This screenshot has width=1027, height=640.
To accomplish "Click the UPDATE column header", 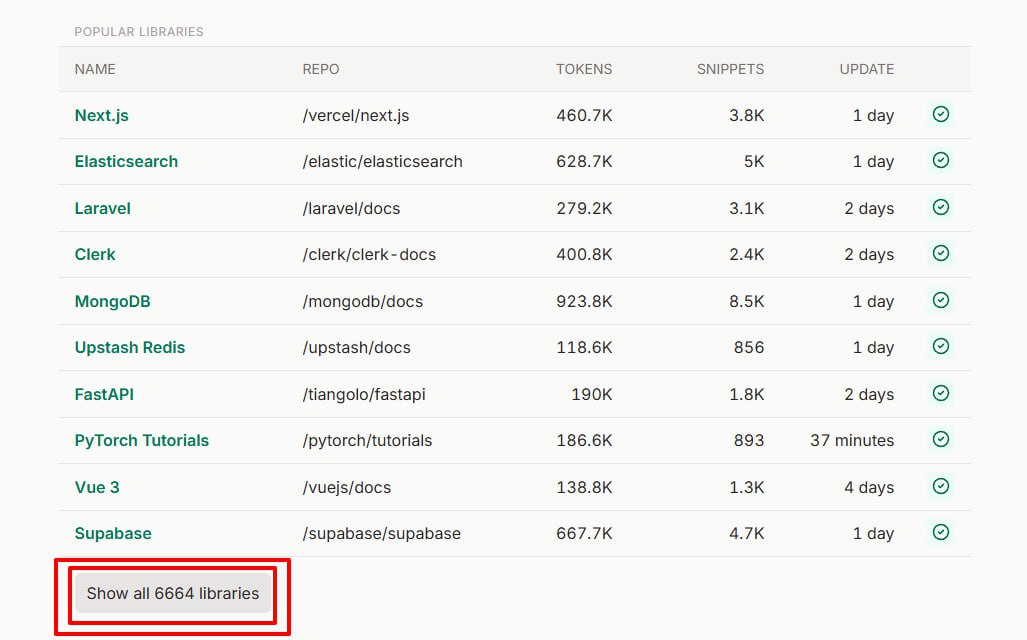I will coord(866,69).
